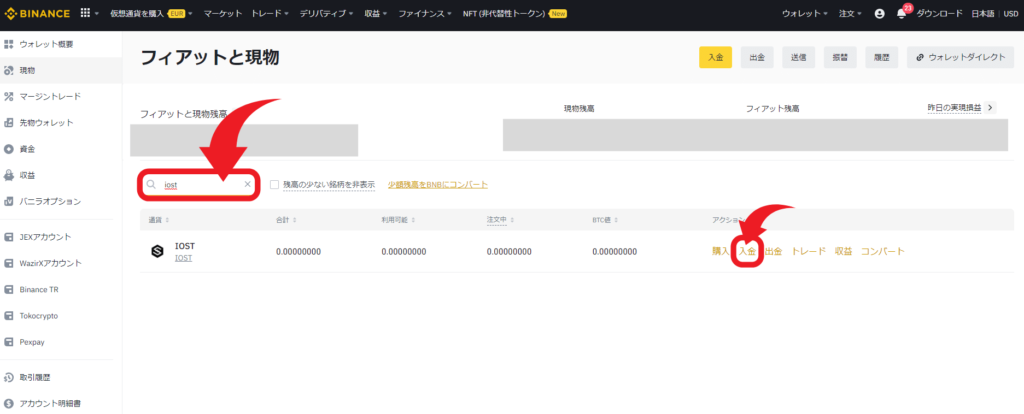
Task: Click コンバート in the IOST row
Action: (883, 251)
